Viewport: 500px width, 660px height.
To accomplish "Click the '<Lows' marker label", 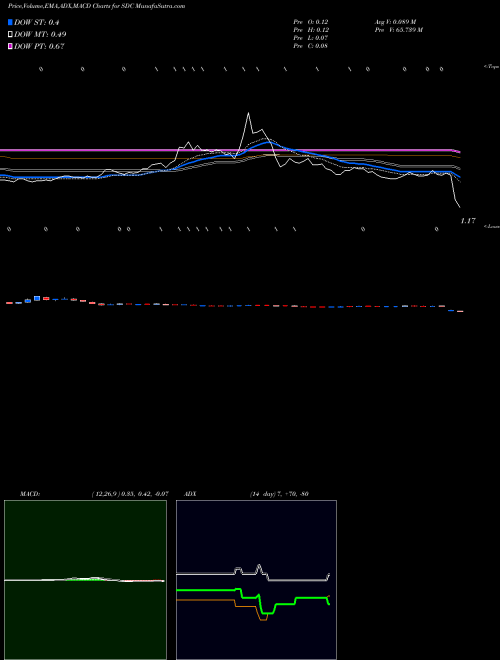I will (x=492, y=226).
